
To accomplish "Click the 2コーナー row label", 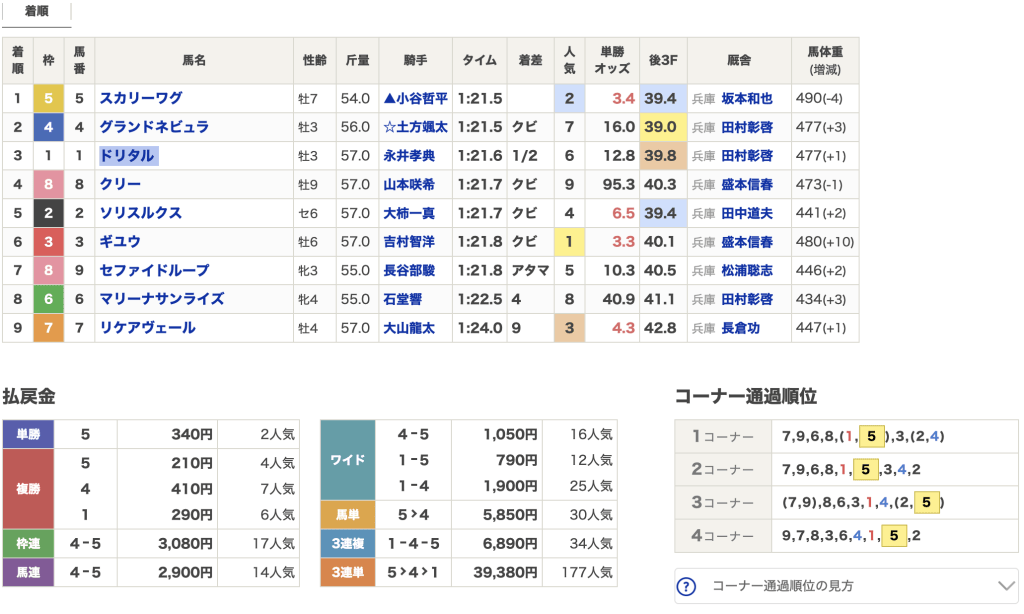I will click(723, 470).
